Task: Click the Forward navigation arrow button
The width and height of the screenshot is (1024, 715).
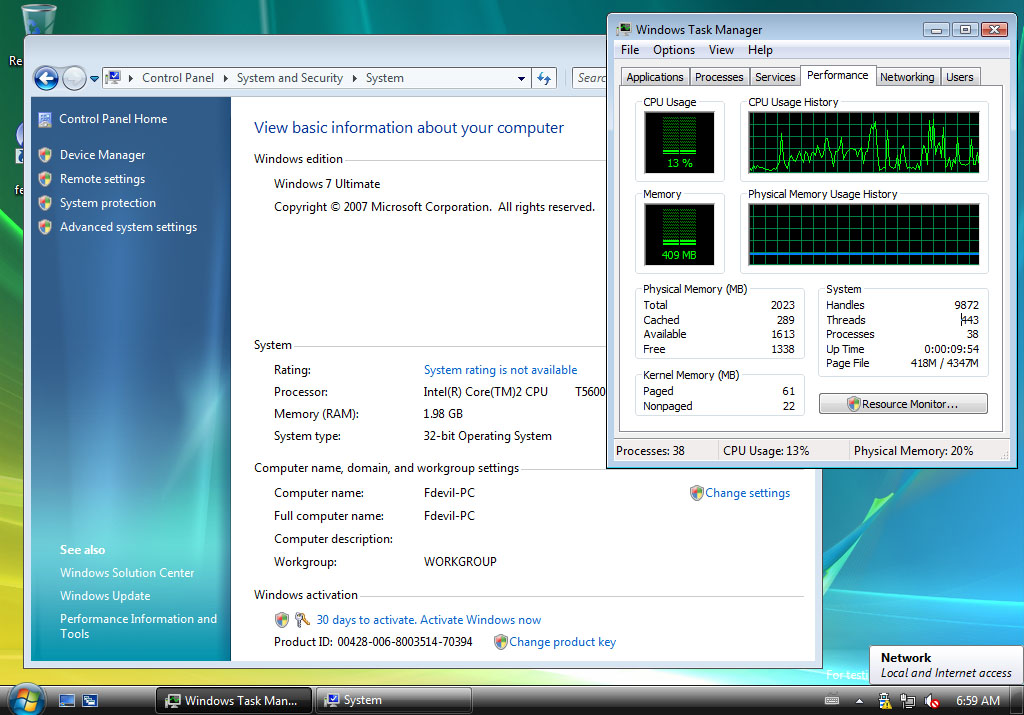Action: pyautogui.click(x=74, y=78)
